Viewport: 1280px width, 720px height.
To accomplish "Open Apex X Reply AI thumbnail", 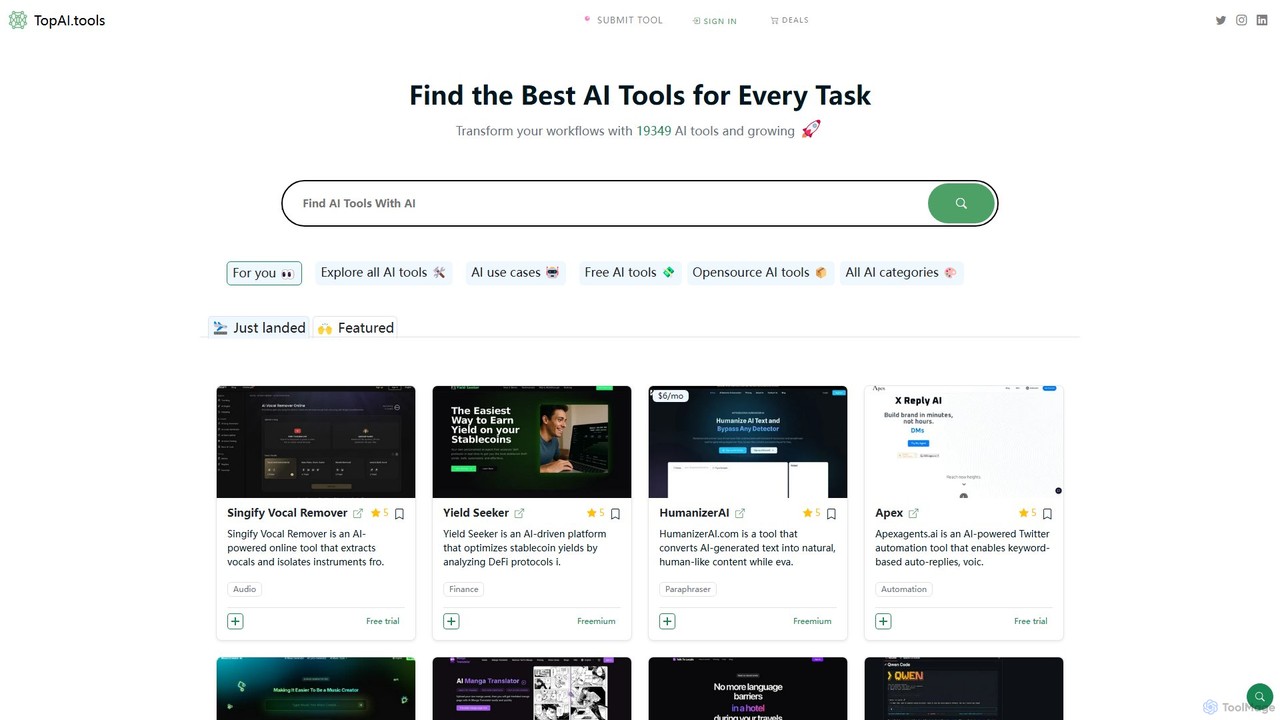I will pos(964,442).
